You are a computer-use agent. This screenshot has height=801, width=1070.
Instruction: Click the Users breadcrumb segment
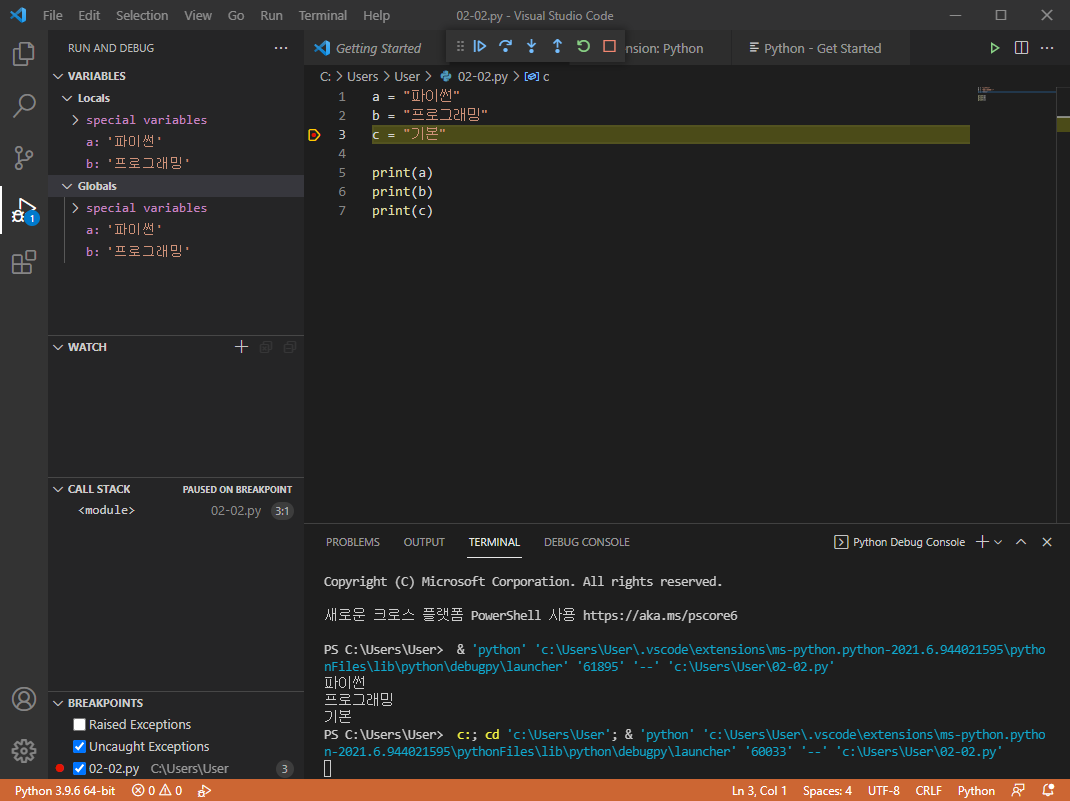coord(362,76)
